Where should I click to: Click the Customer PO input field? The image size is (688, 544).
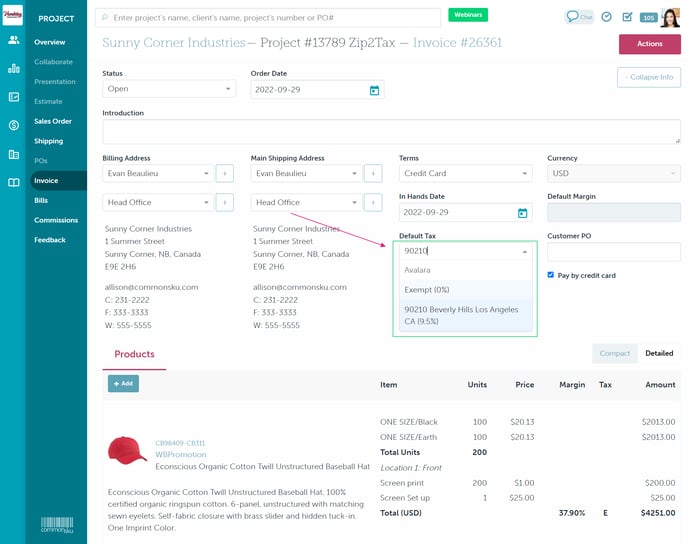click(613, 252)
